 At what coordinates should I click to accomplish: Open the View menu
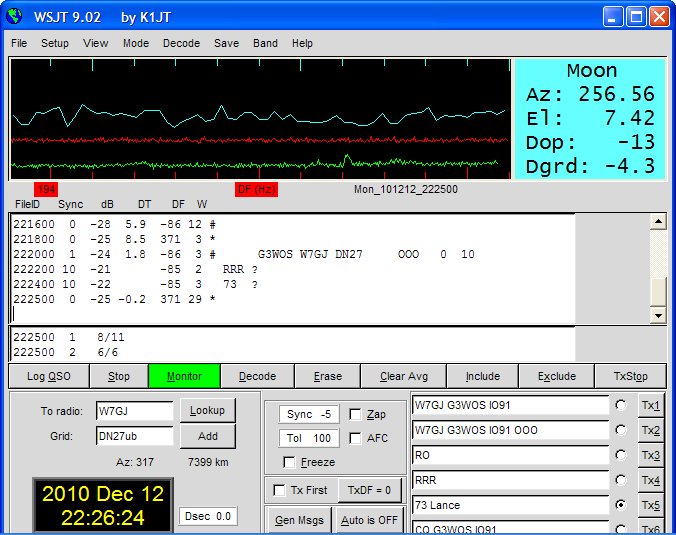[96, 43]
